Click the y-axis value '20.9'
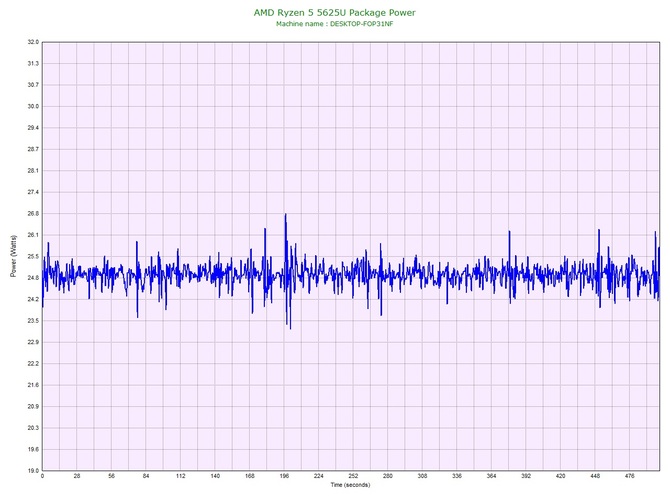The width and height of the screenshot is (670, 502). 33,406
